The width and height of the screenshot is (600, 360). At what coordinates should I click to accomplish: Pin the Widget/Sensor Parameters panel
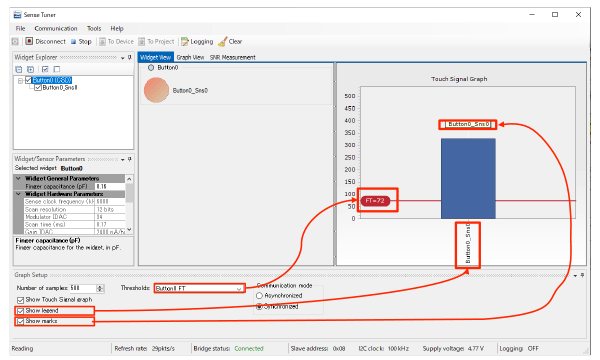[x=130, y=159]
